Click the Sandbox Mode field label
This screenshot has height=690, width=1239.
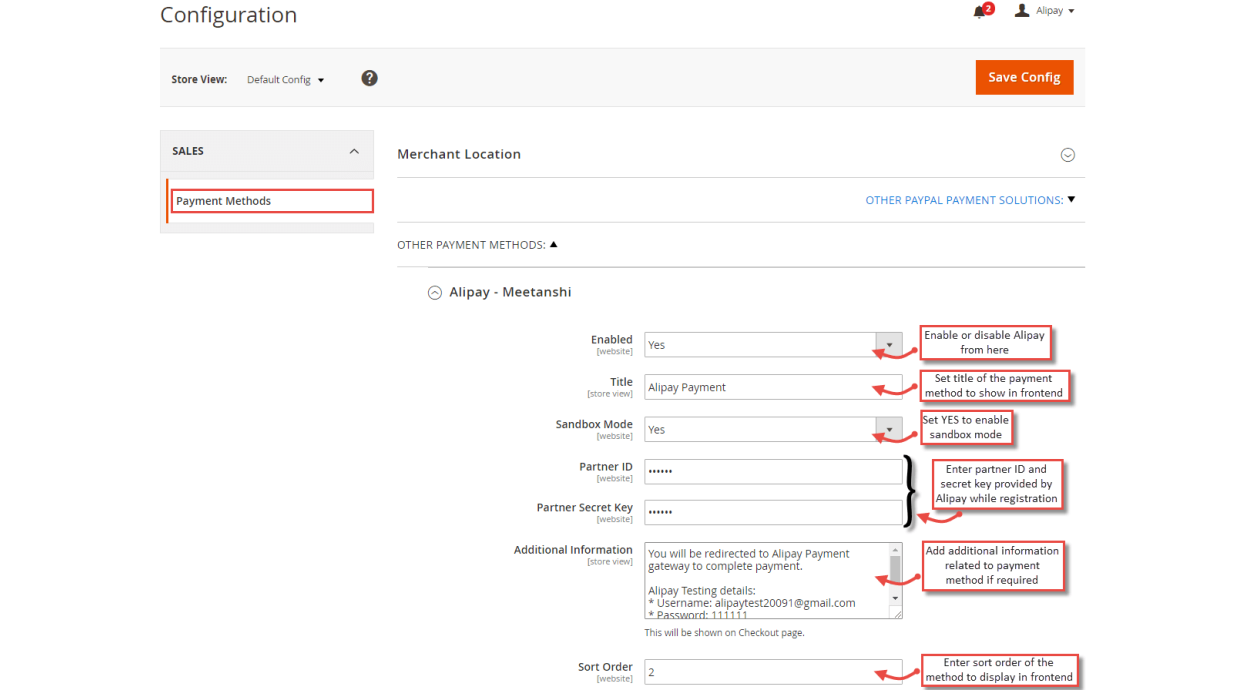[594, 424]
